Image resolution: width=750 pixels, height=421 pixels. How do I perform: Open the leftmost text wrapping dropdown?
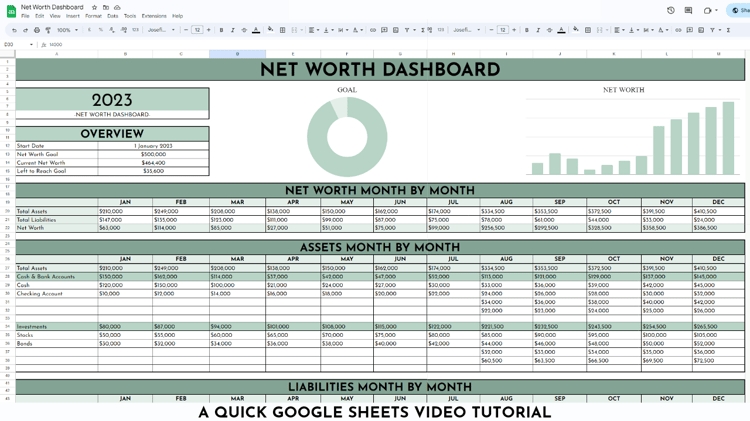click(342, 30)
